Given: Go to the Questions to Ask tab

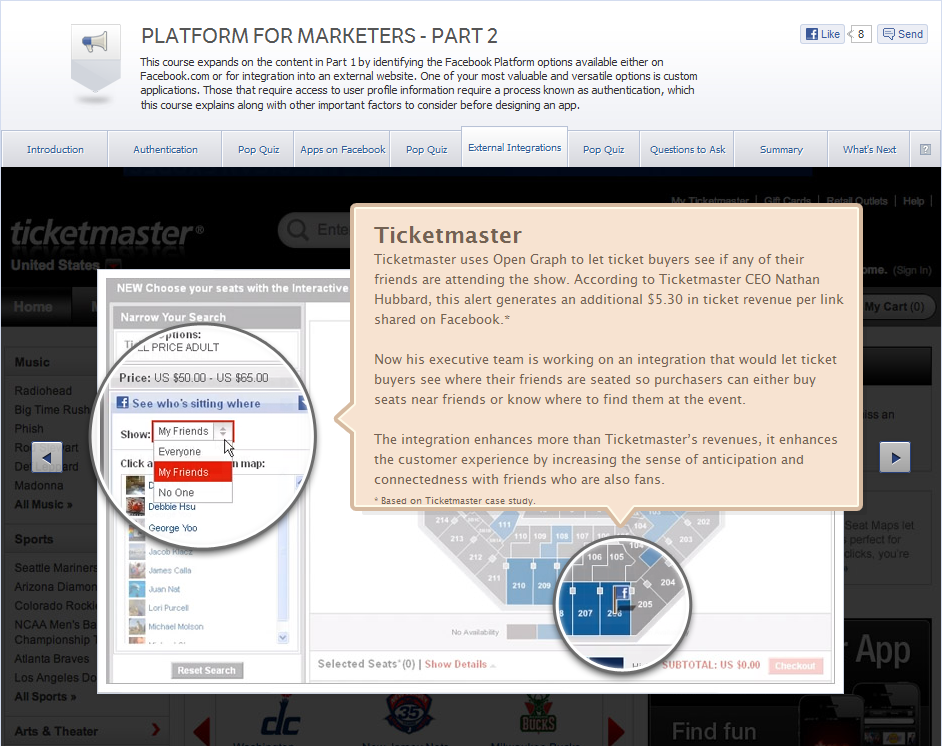Looking at the screenshot, I should tap(687, 150).
